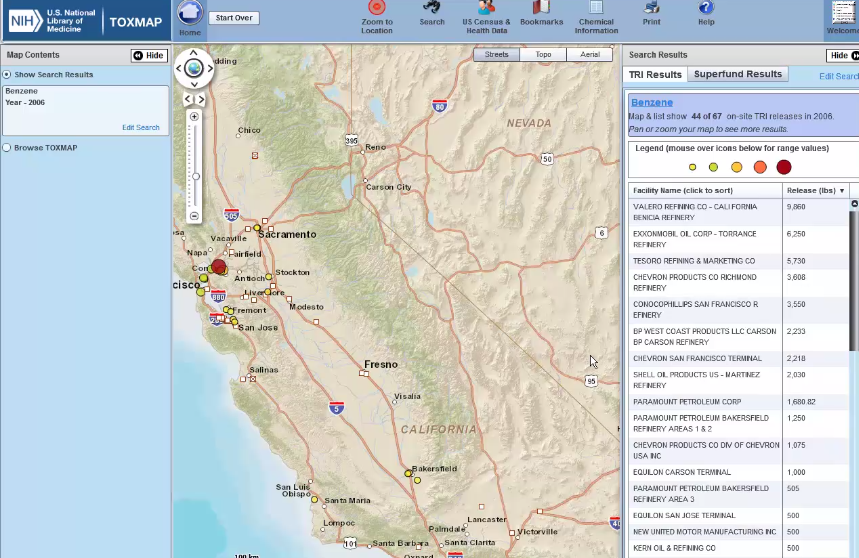Select New United Motor Manufacturing row
The image size is (859, 558).
pyautogui.click(x=738, y=532)
